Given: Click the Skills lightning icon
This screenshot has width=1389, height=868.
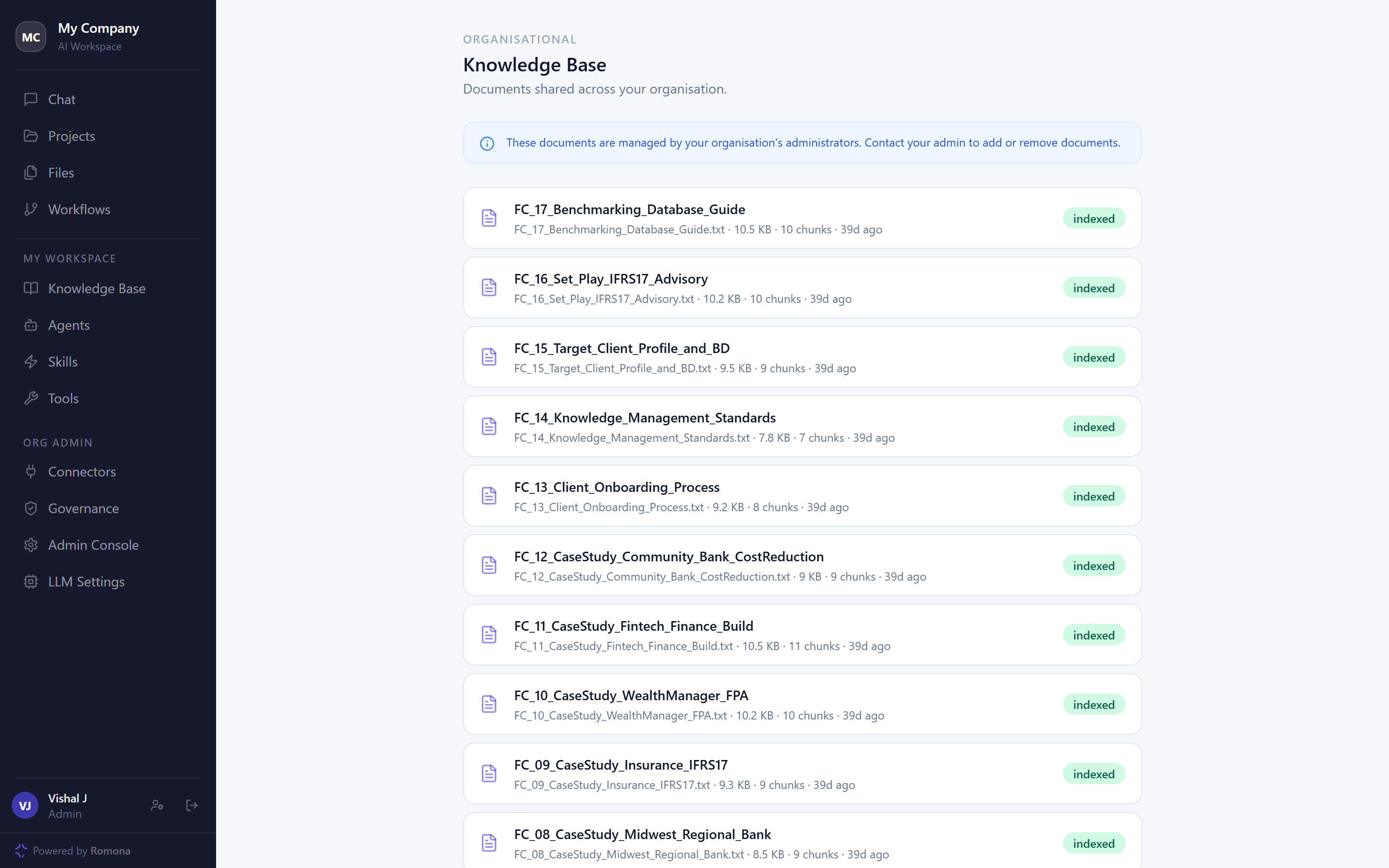Looking at the screenshot, I should [31, 362].
